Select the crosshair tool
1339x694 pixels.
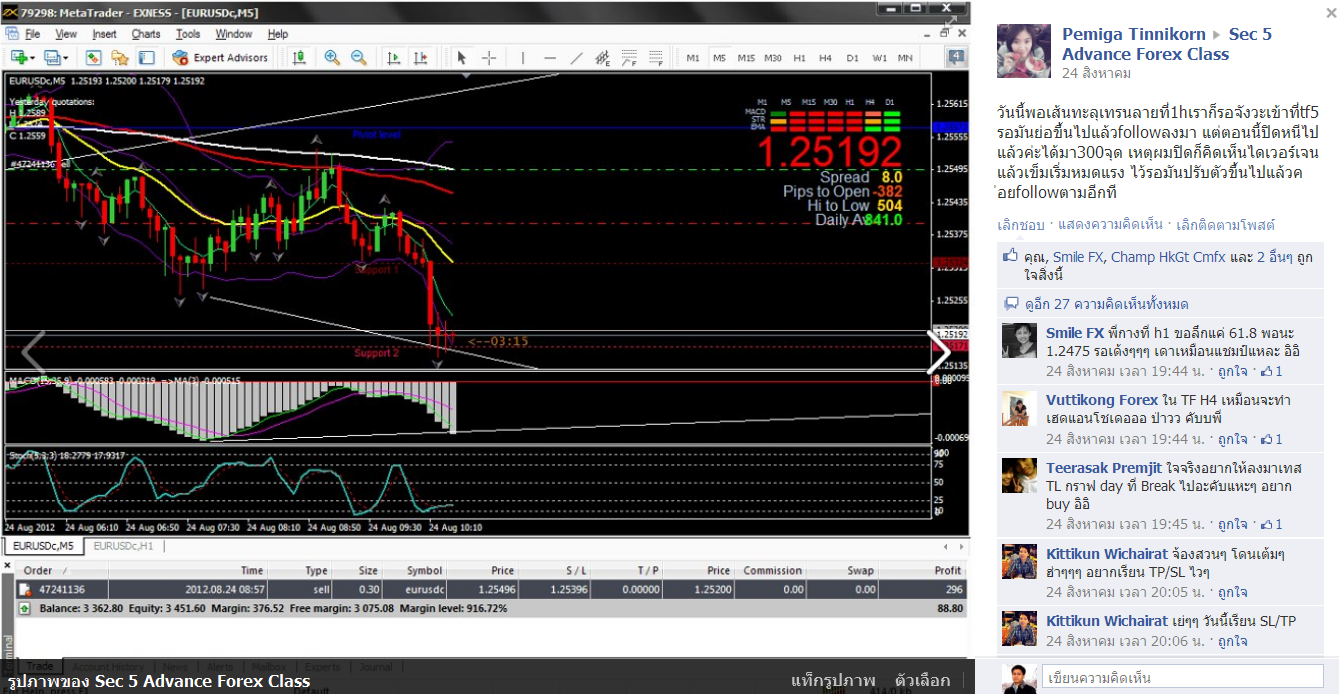click(x=488, y=58)
